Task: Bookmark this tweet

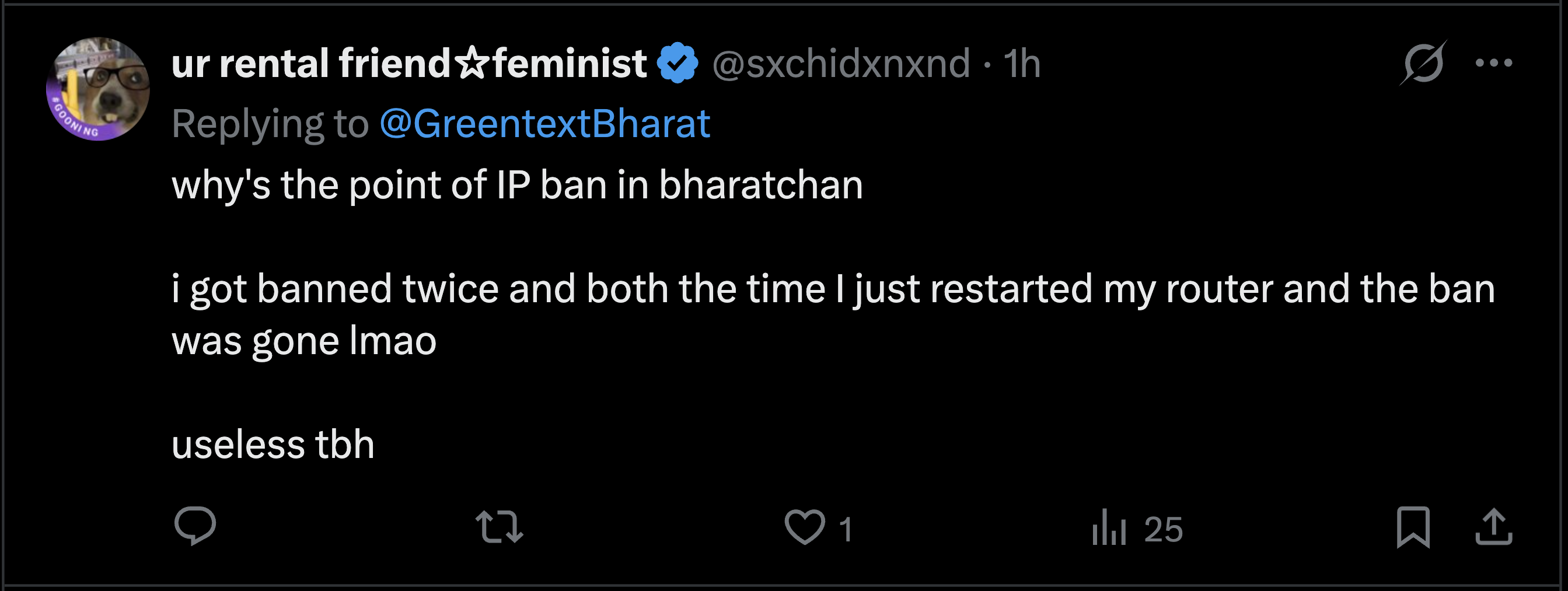Action: (x=1413, y=527)
